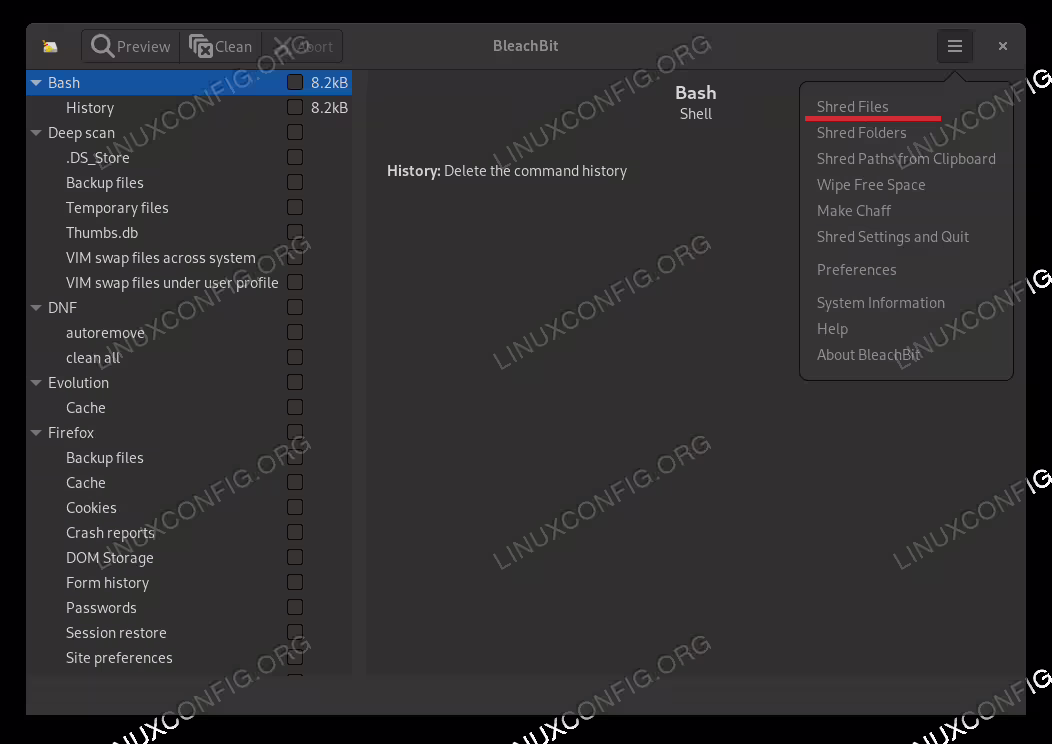Tick the Bash checkbox
This screenshot has height=744, width=1052.
pyautogui.click(x=295, y=83)
